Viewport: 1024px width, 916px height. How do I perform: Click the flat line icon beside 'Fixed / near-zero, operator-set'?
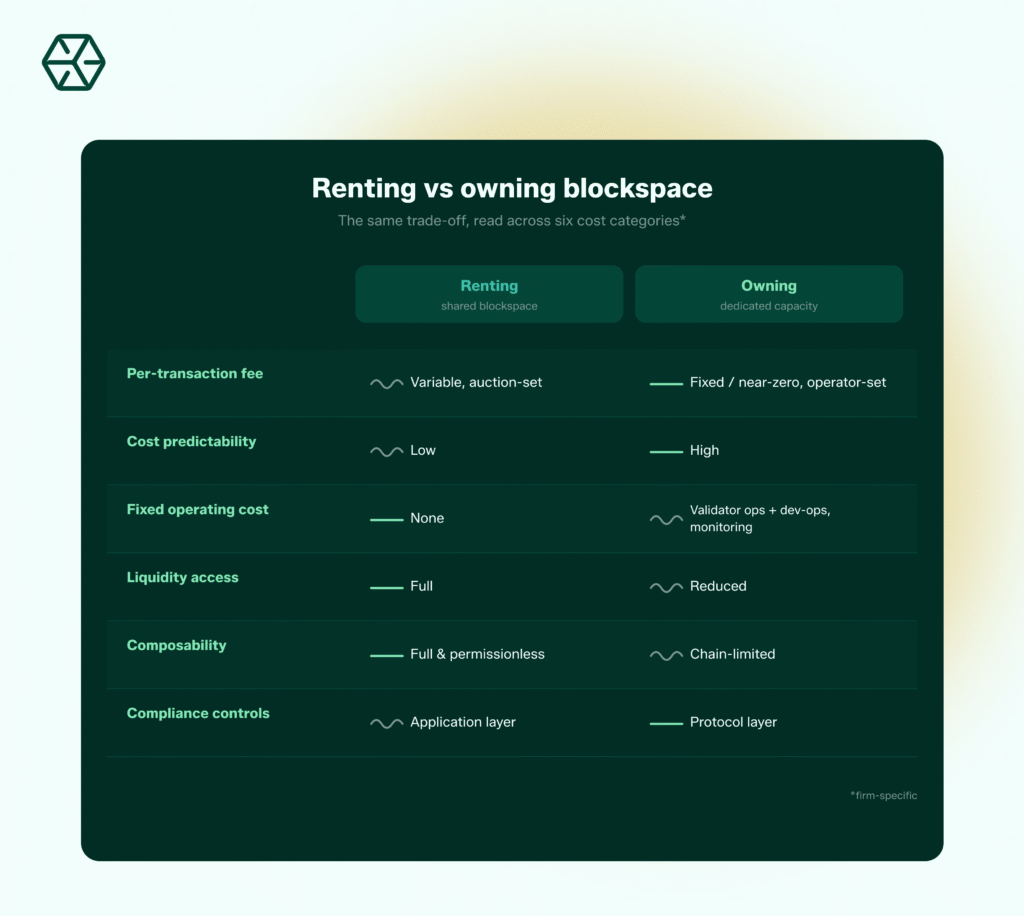click(x=666, y=383)
